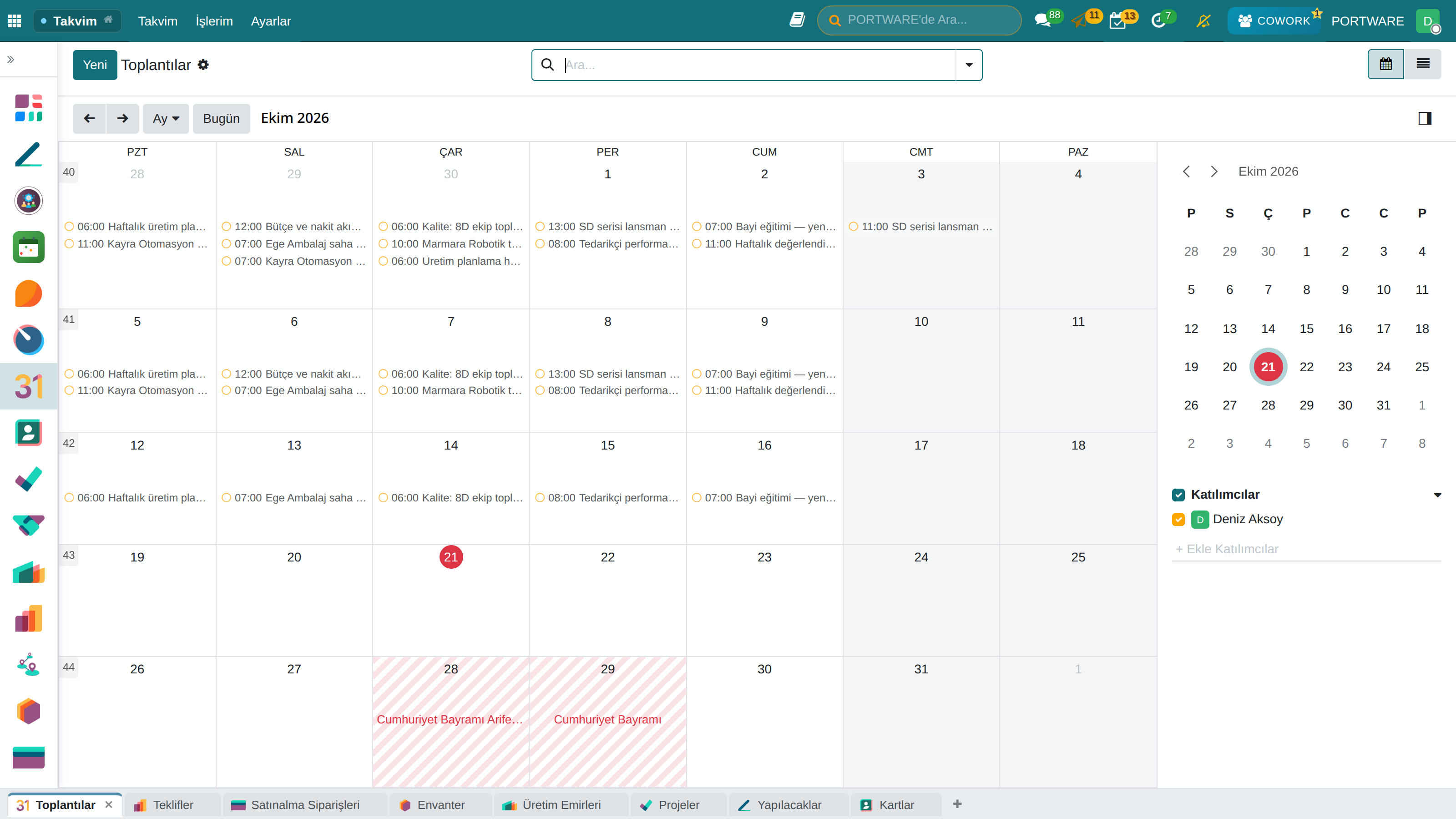
Task: Open the contacts card app in sidebar
Action: [28, 432]
